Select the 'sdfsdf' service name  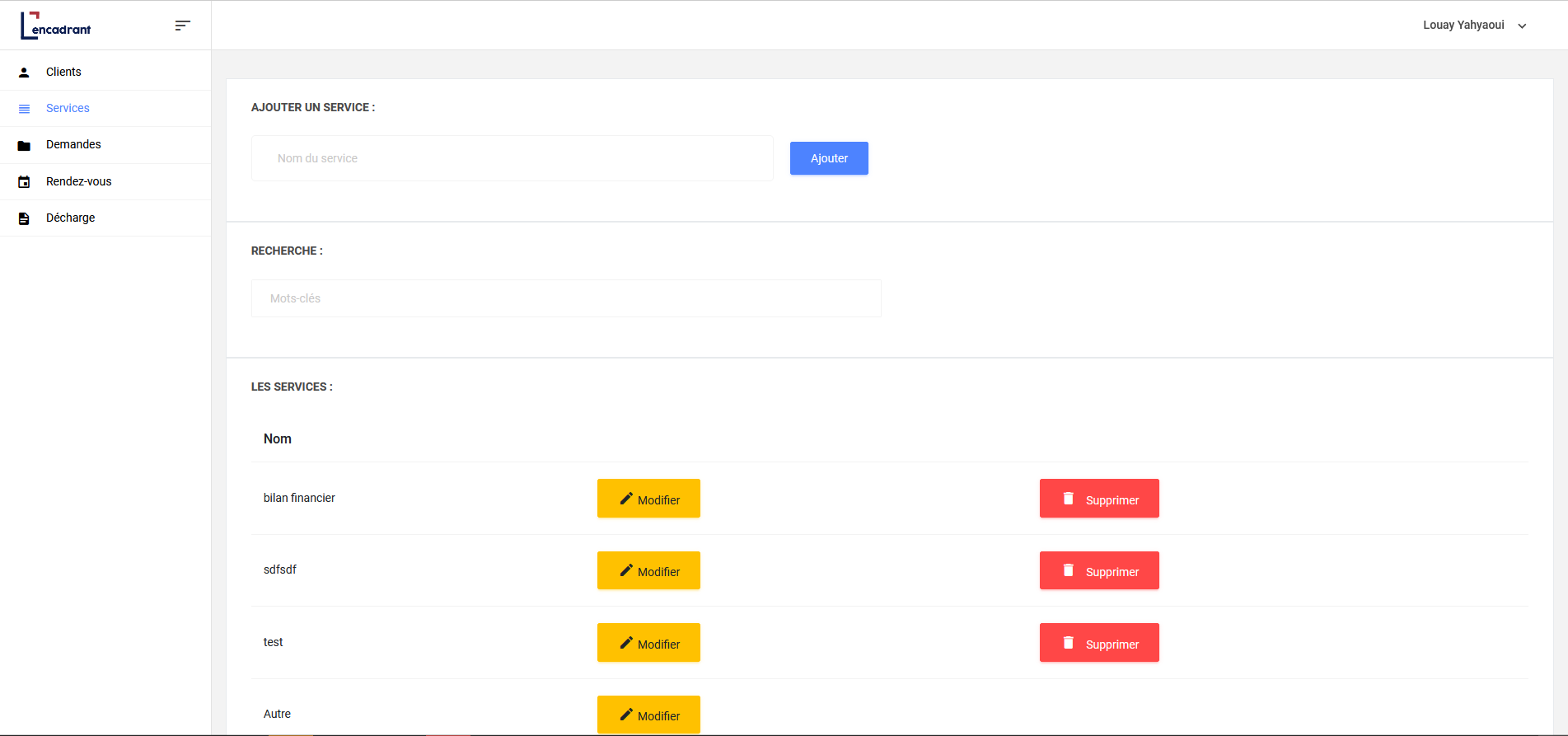[280, 570]
